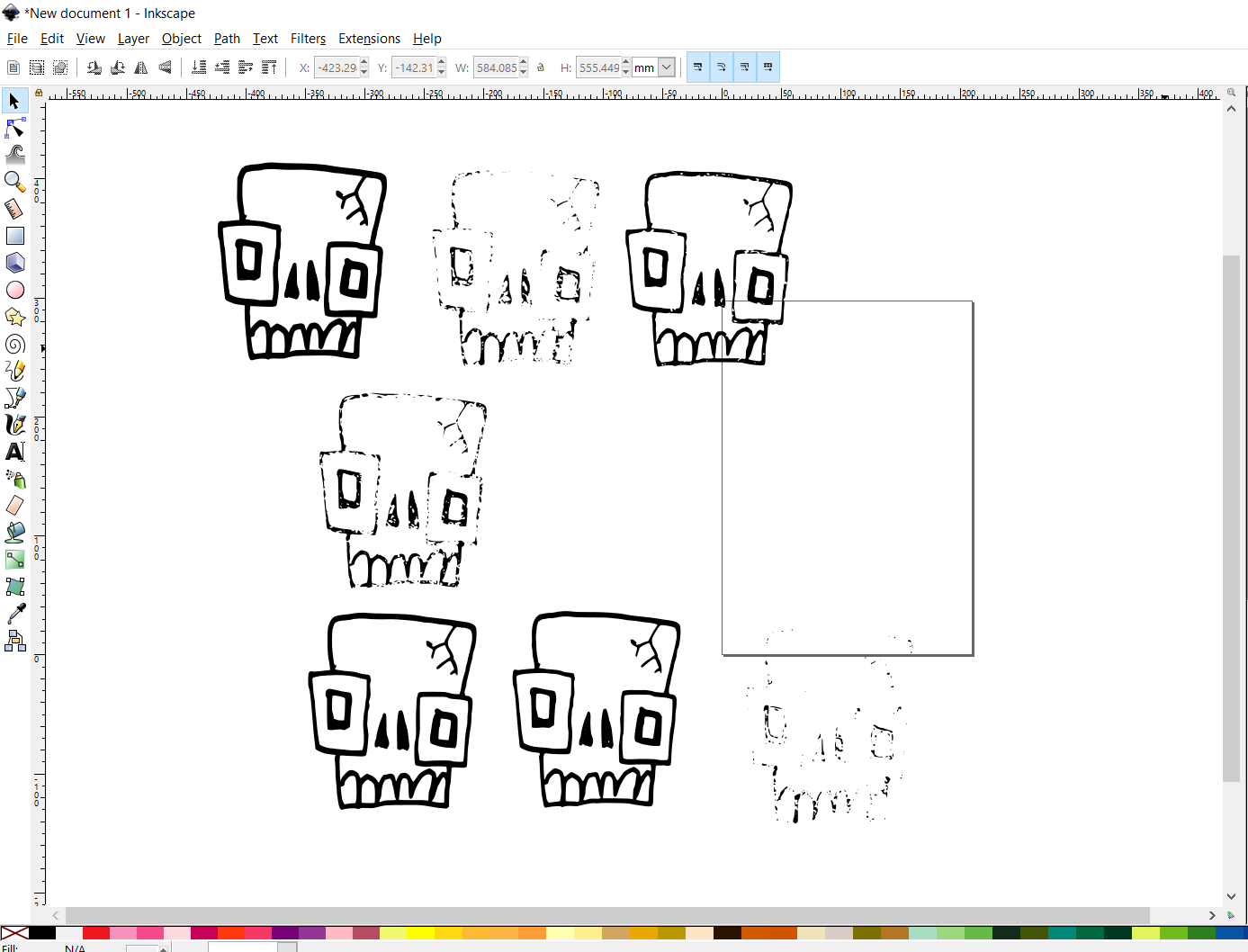The height and width of the screenshot is (952, 1248).
Task: Flip selected objects horizontally
Action: 140,67
